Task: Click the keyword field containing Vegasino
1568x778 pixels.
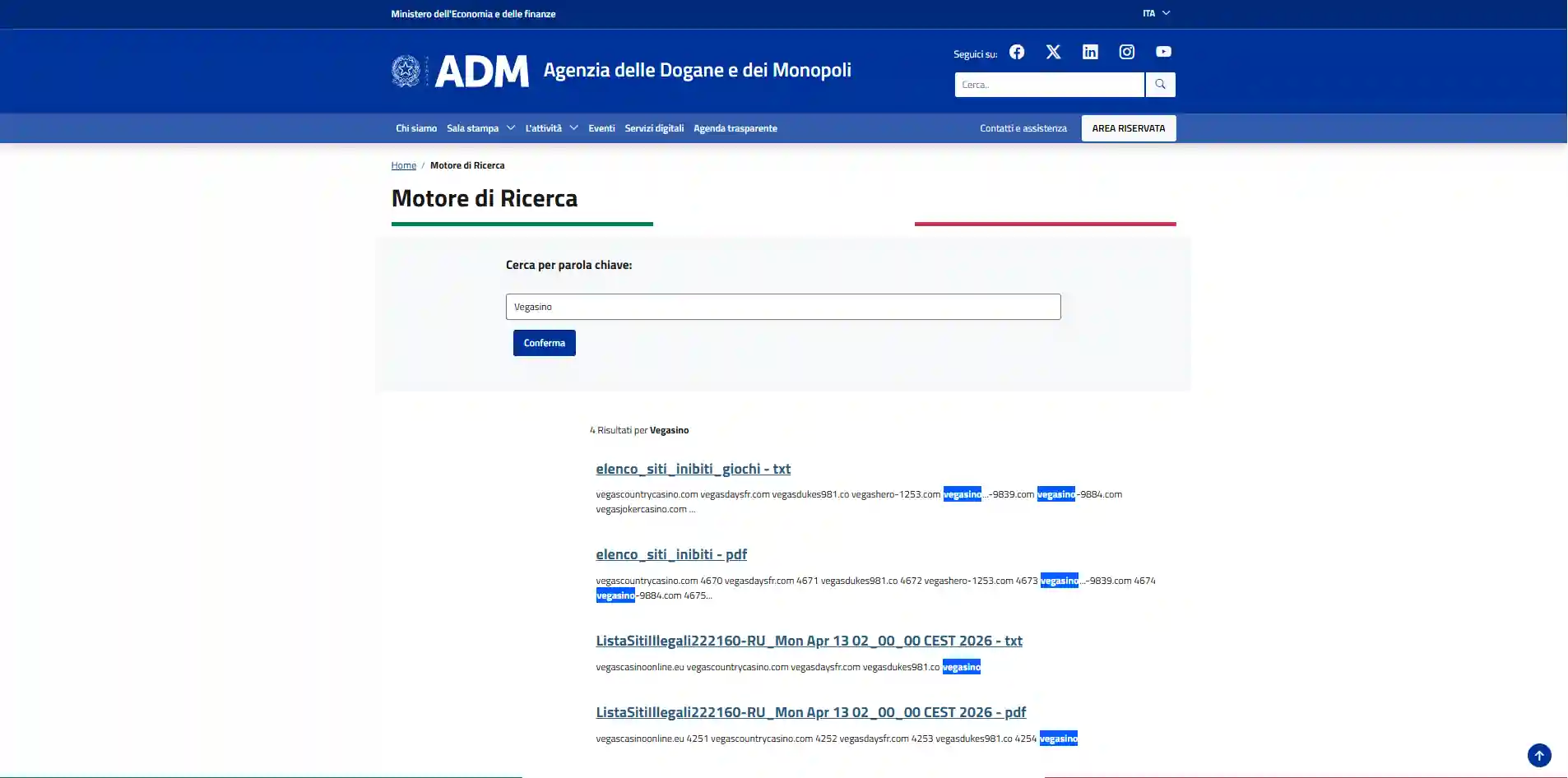Action: (x=783, y=307)
